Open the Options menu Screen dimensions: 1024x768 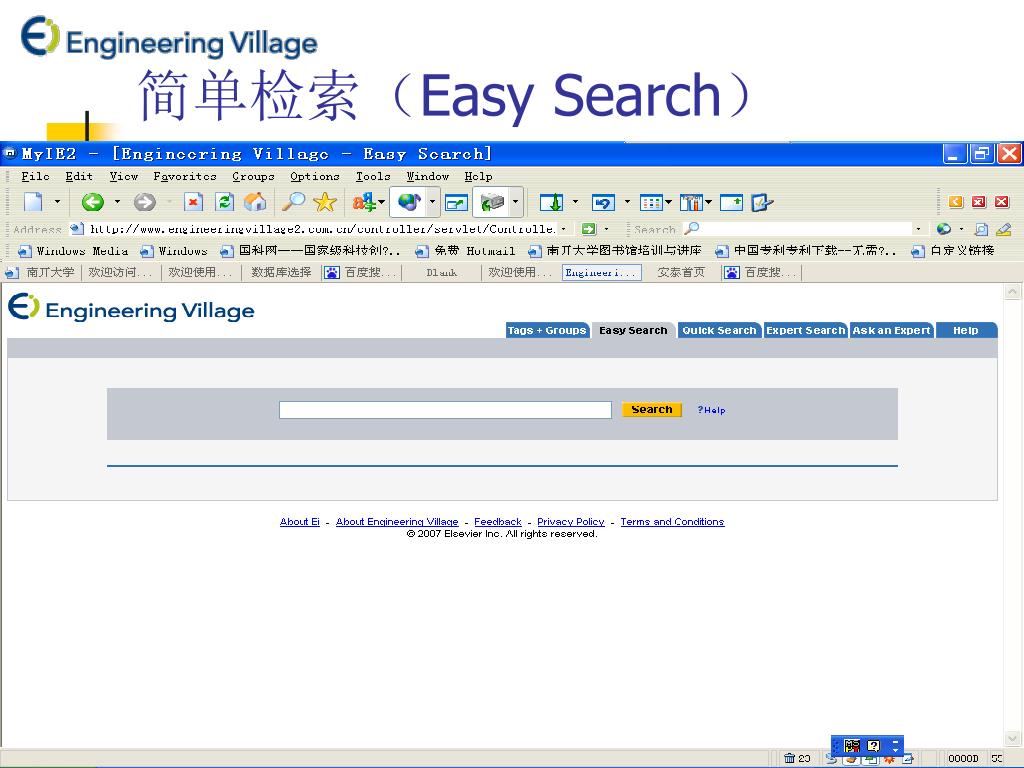(315, 176)
